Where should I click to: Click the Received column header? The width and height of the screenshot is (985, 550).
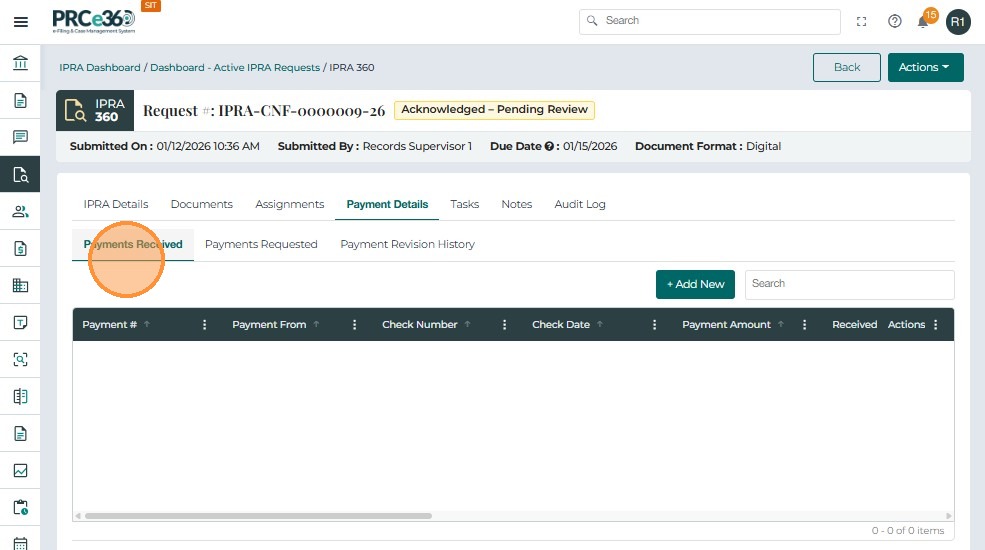pos(854,325)
